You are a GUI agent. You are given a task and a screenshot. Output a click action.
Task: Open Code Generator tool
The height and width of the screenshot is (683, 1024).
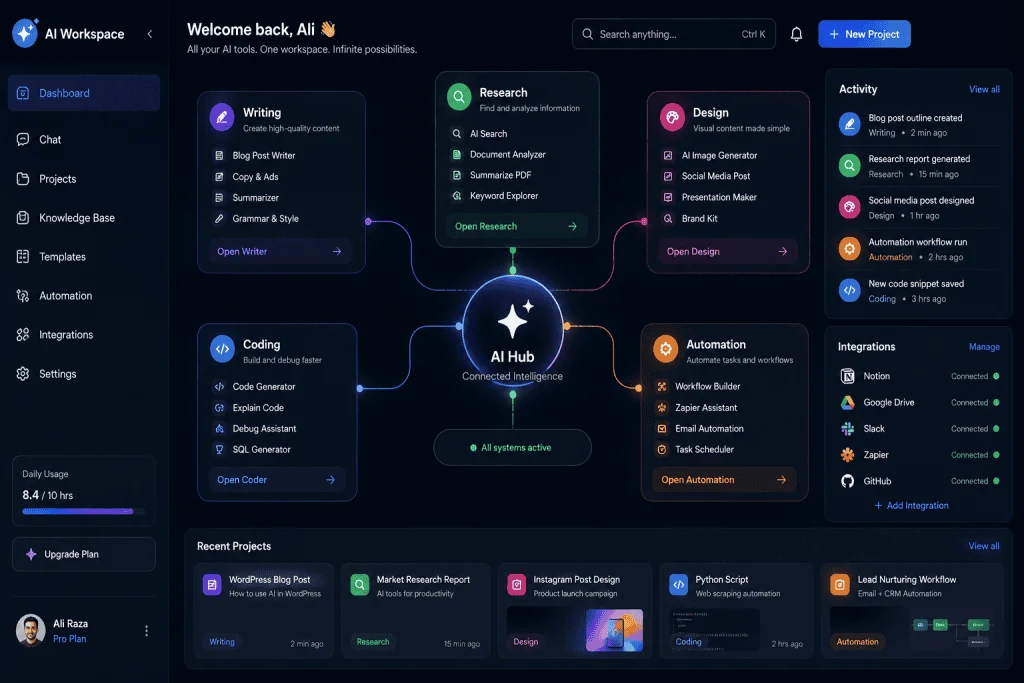255,387
